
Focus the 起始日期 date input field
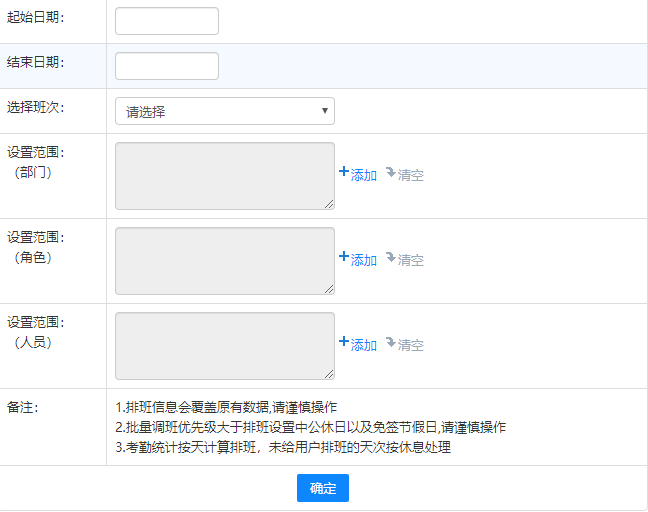click(x=167, y=21)
